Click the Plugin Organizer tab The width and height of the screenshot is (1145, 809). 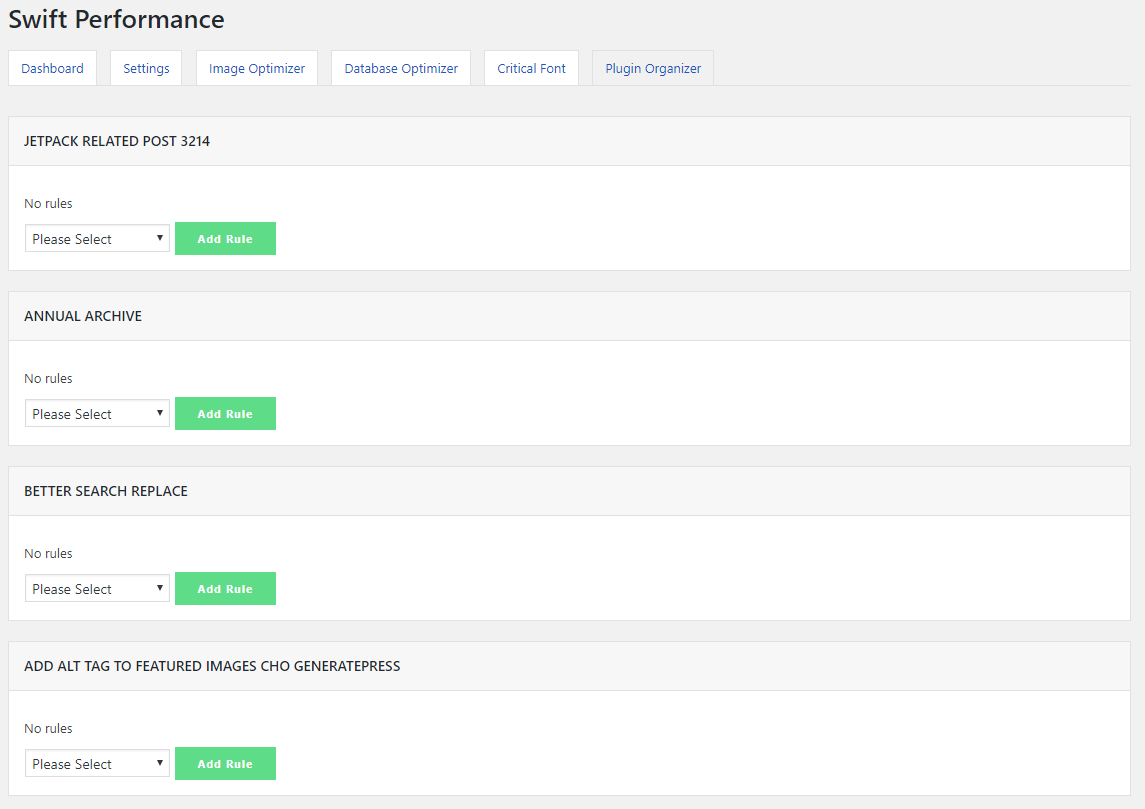(653, 68)
